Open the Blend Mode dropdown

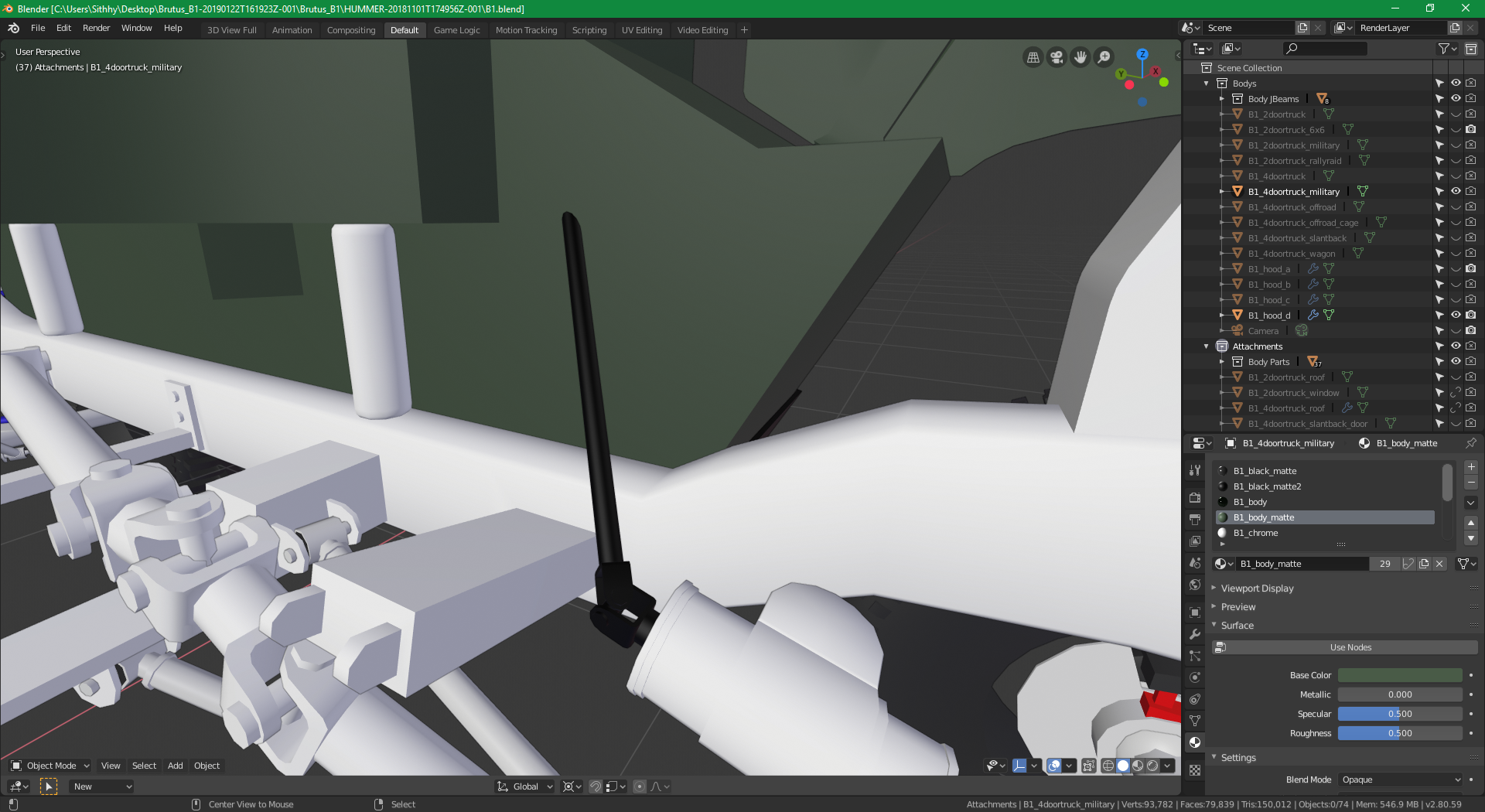point(1400,780)
